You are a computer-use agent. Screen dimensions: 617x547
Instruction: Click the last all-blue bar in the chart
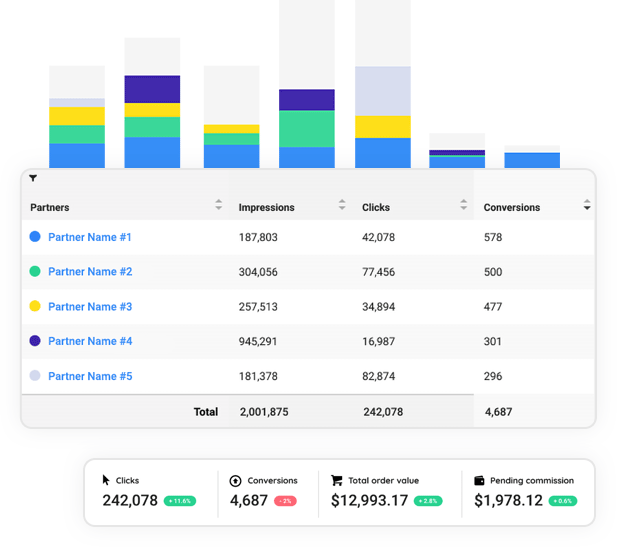click(x=532, y=160)
